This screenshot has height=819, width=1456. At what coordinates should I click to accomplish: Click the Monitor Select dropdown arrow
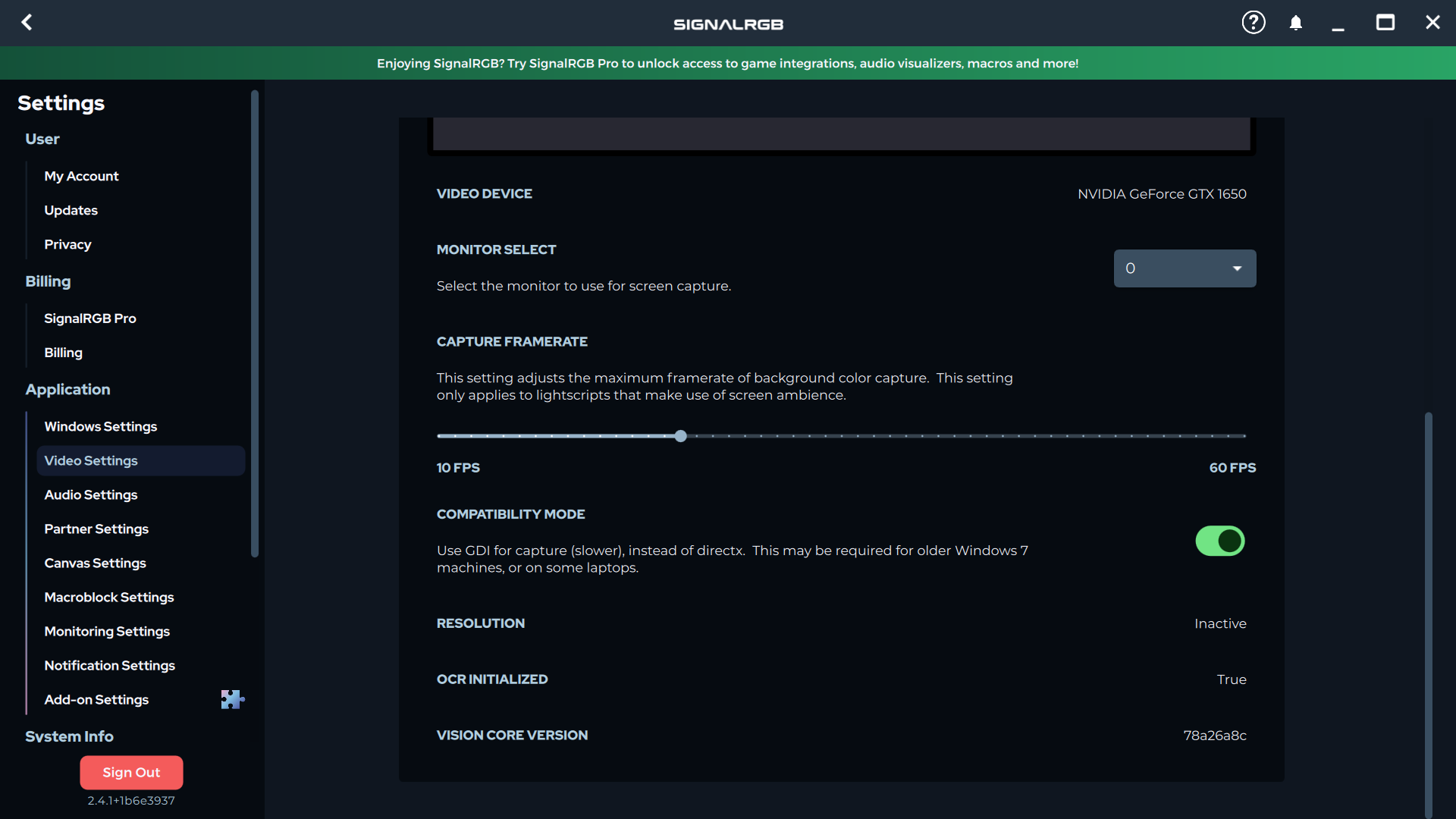(1238, 268)
